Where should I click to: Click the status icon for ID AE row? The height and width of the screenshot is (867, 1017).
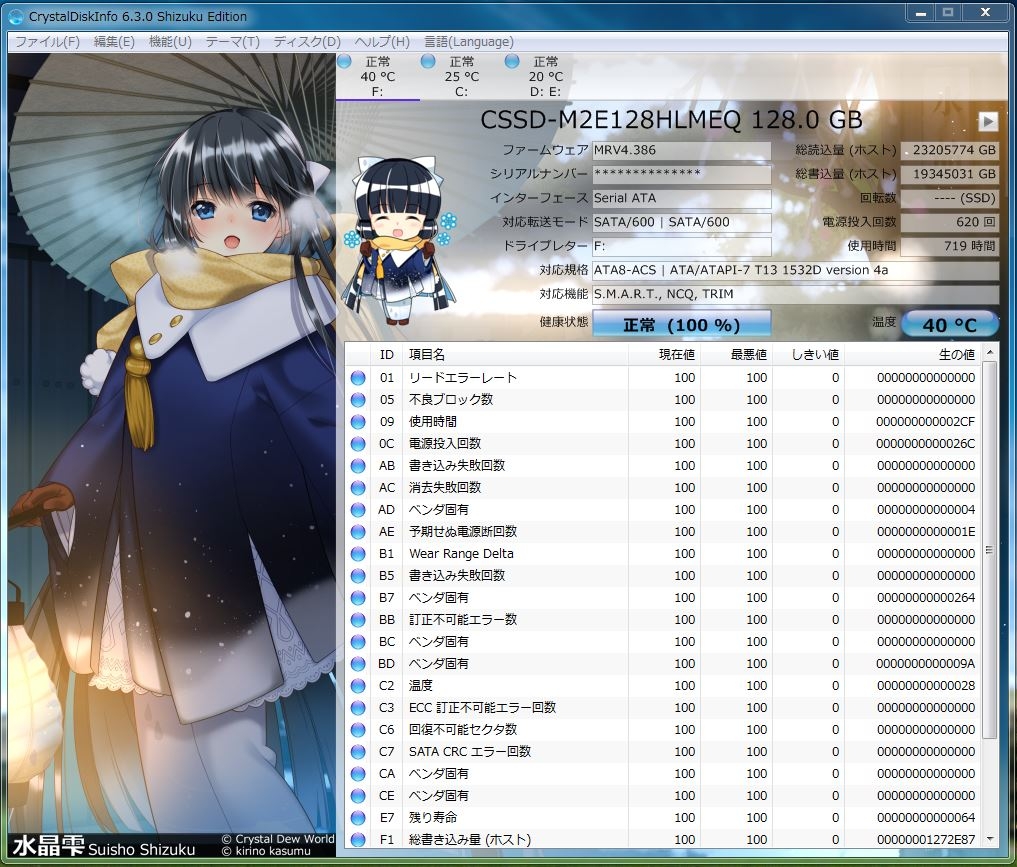pyautogui.click(x=358, y=532)
